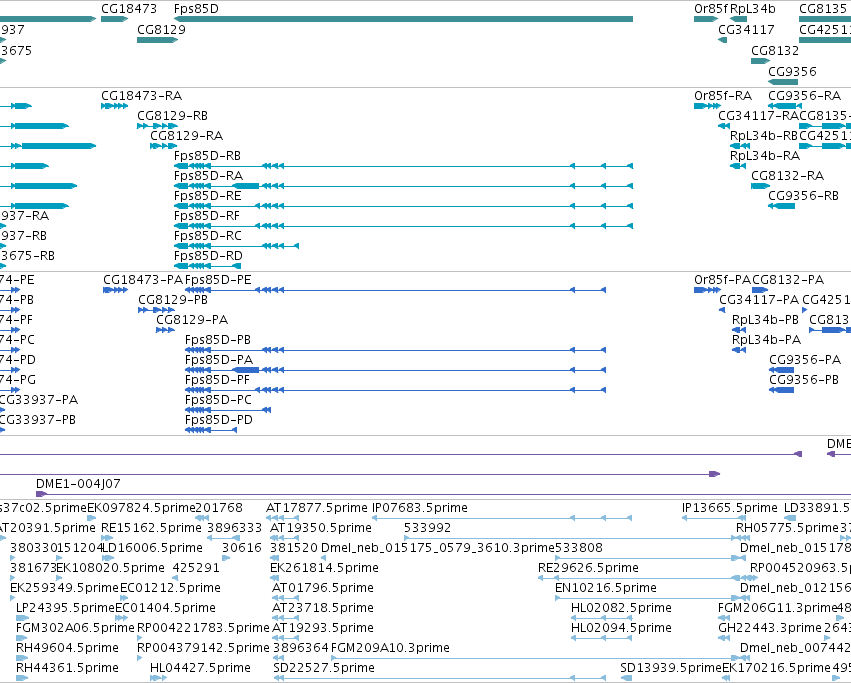
Task: Open EST RE15162.5prime
Action: [151, 528]
